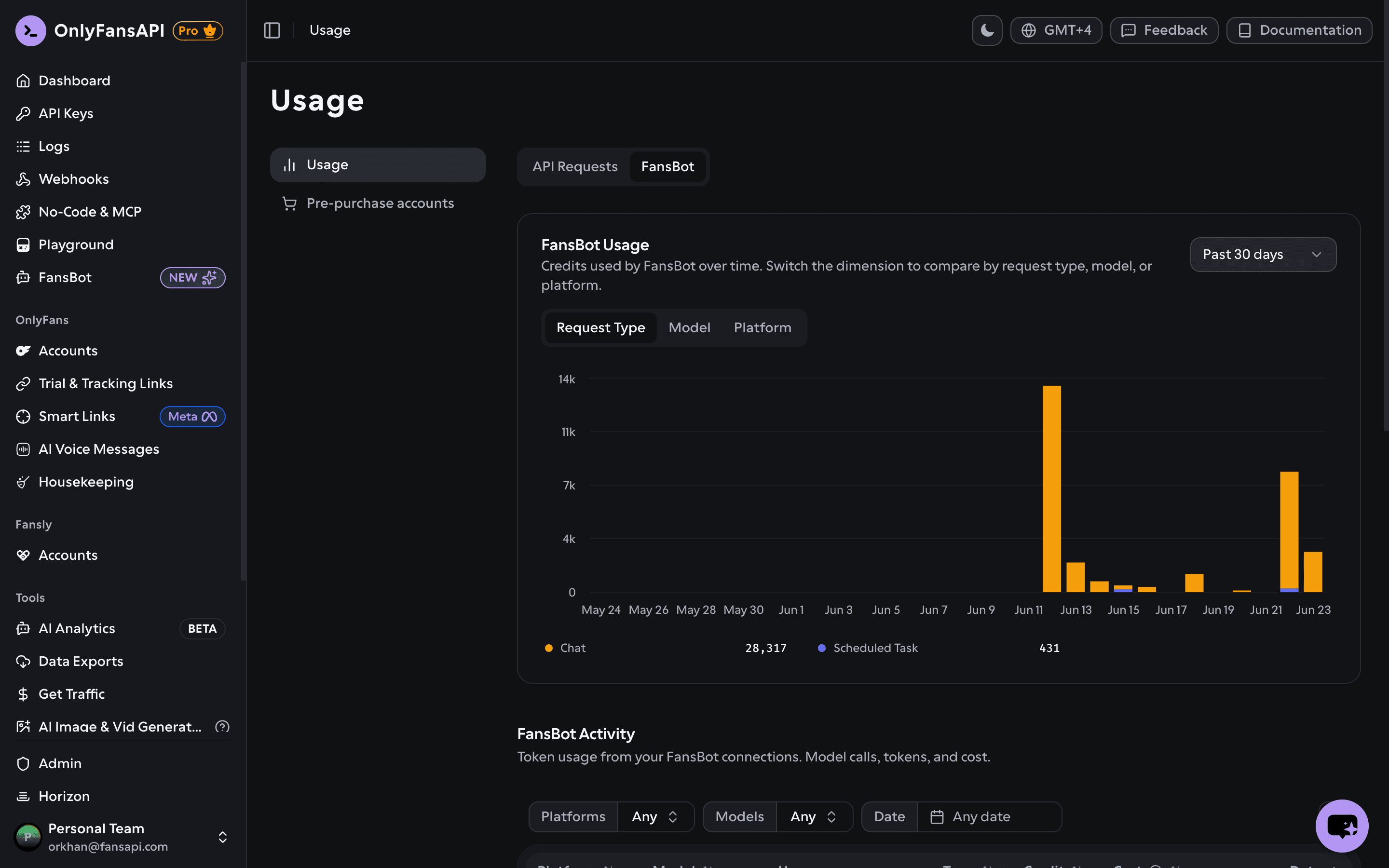Open Logs list icon

[x=23, y=147]
